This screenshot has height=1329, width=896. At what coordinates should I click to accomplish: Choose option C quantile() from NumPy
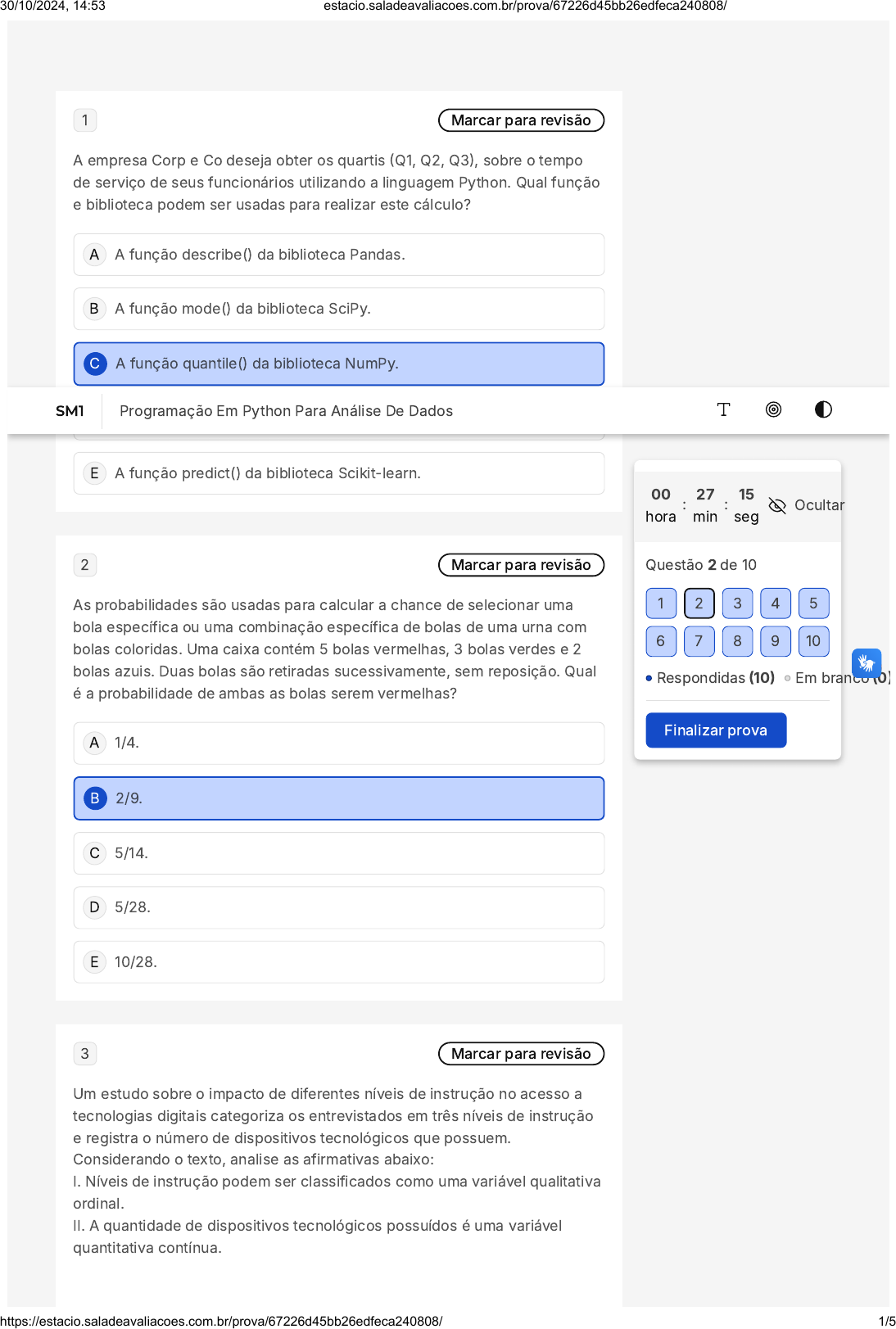pyautogui.click(x=339, y=364)
